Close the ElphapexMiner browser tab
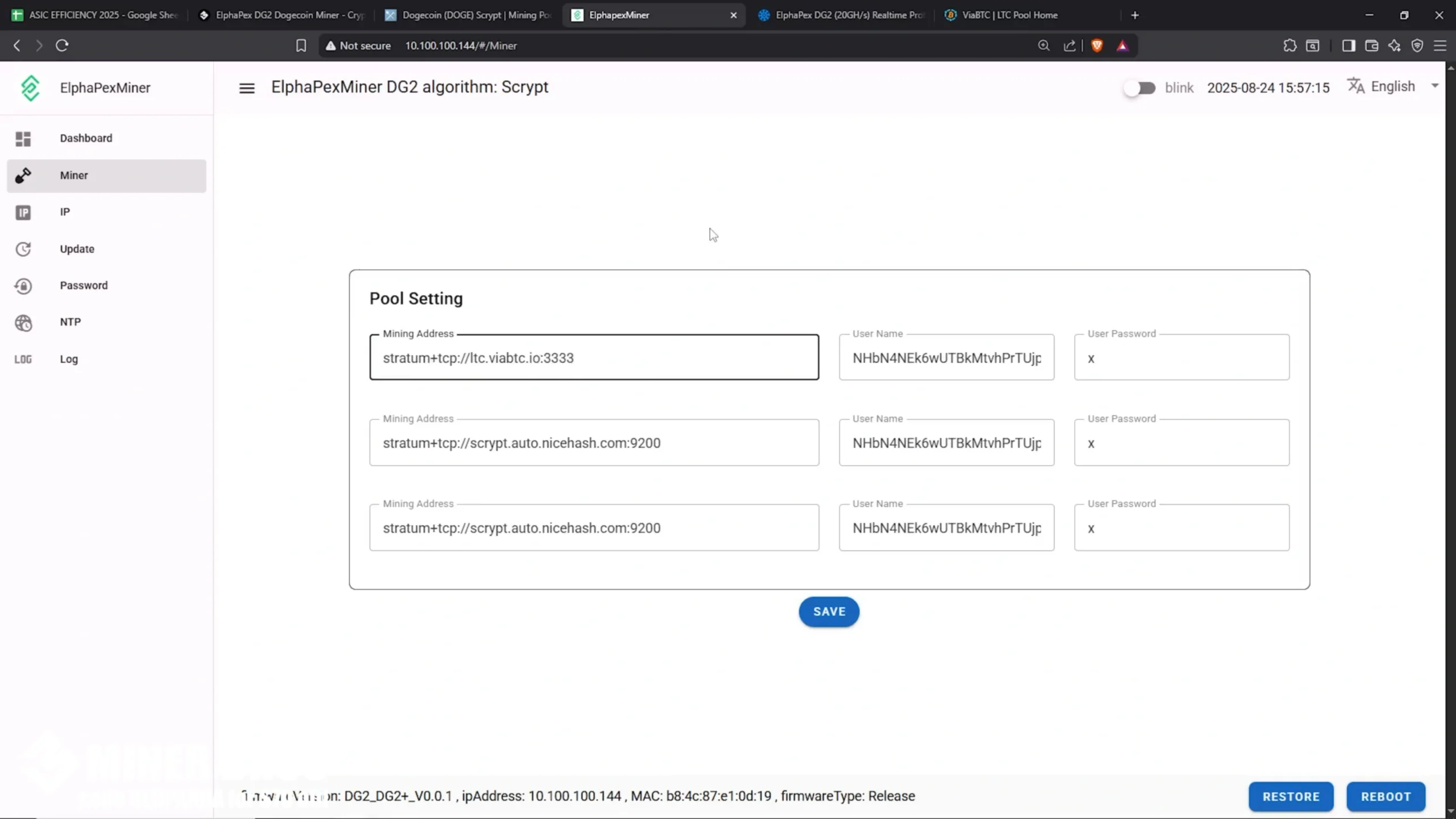 [x=733, y=15]
